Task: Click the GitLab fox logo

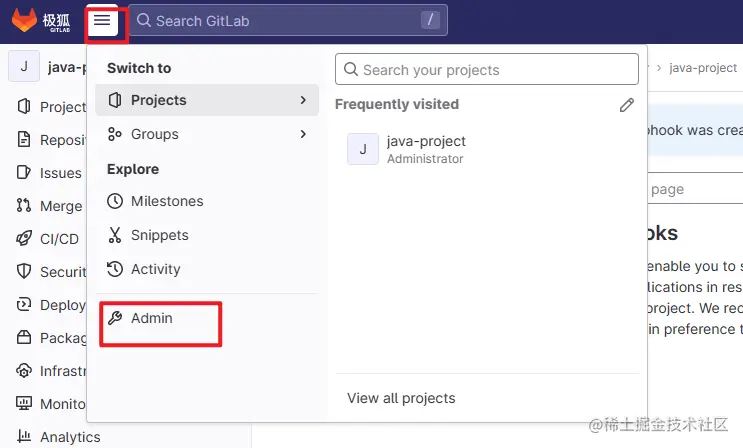Action: pos(24,20)
